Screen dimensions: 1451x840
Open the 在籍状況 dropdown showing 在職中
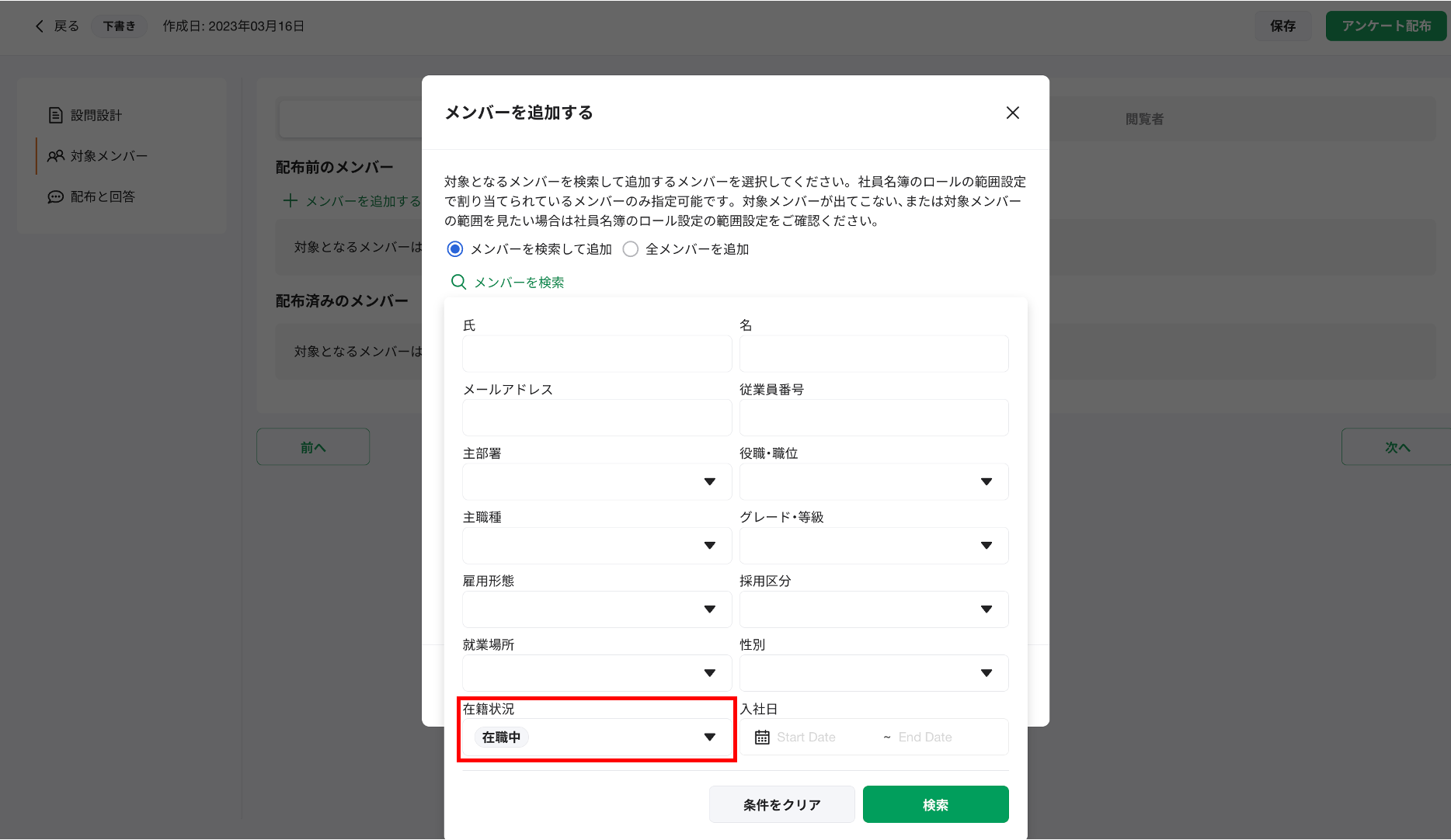[597, 737]
